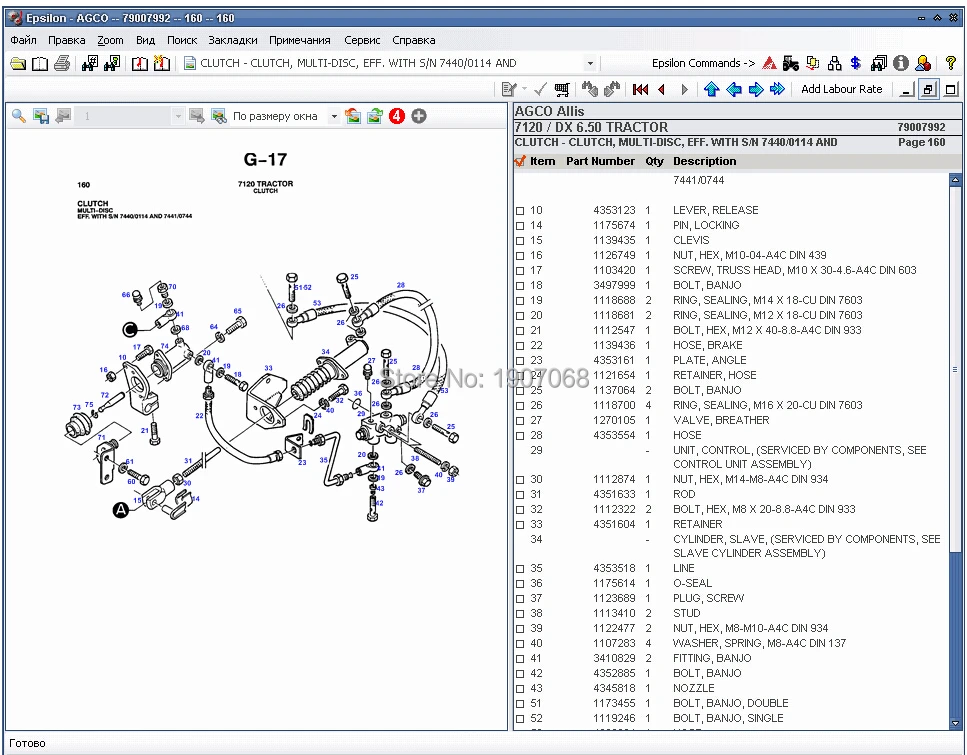Click the Add Labour Rate button
Image resolution: width=967 pixels, height=755 pixels.
coord(841,89)
